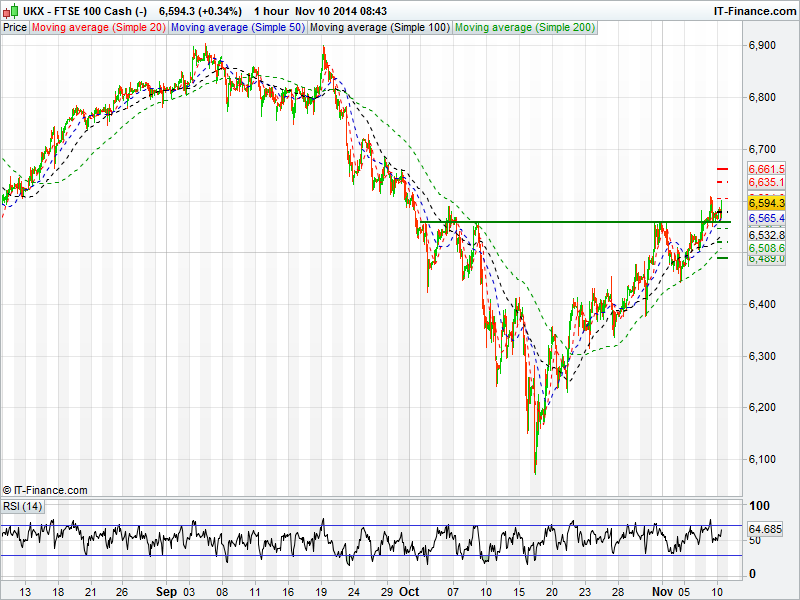Screen dimensions: 800x600
Task: Click the Oct label on time axis
Action: pos(409,591)
